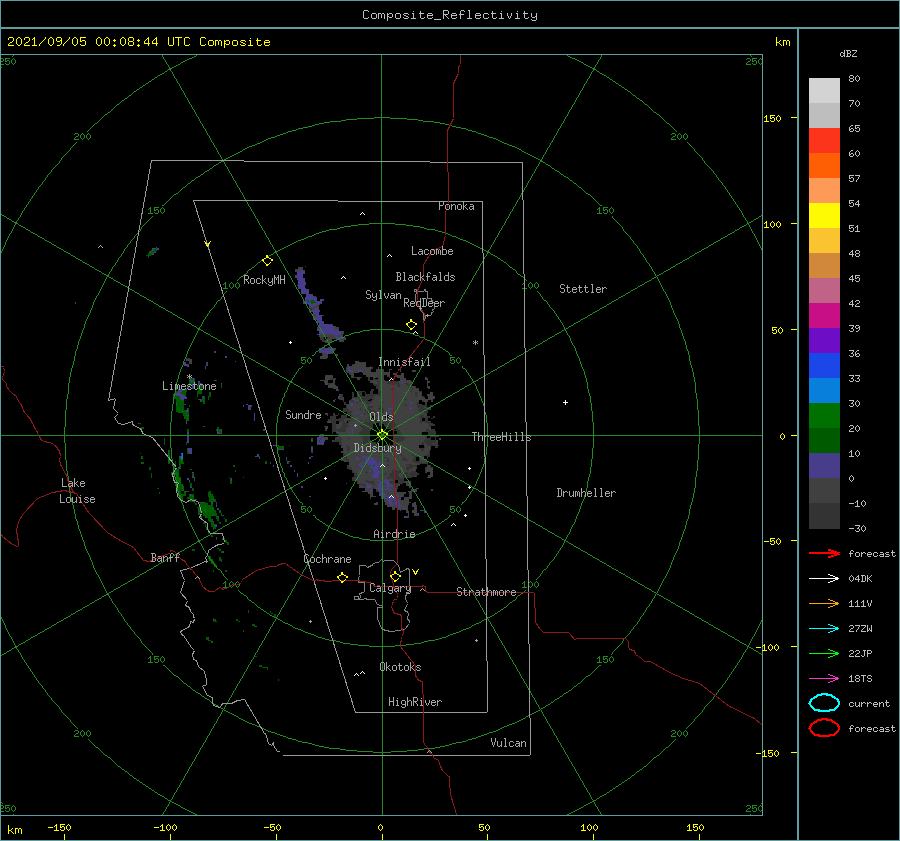Click the Limestone label

pos(189,386)
